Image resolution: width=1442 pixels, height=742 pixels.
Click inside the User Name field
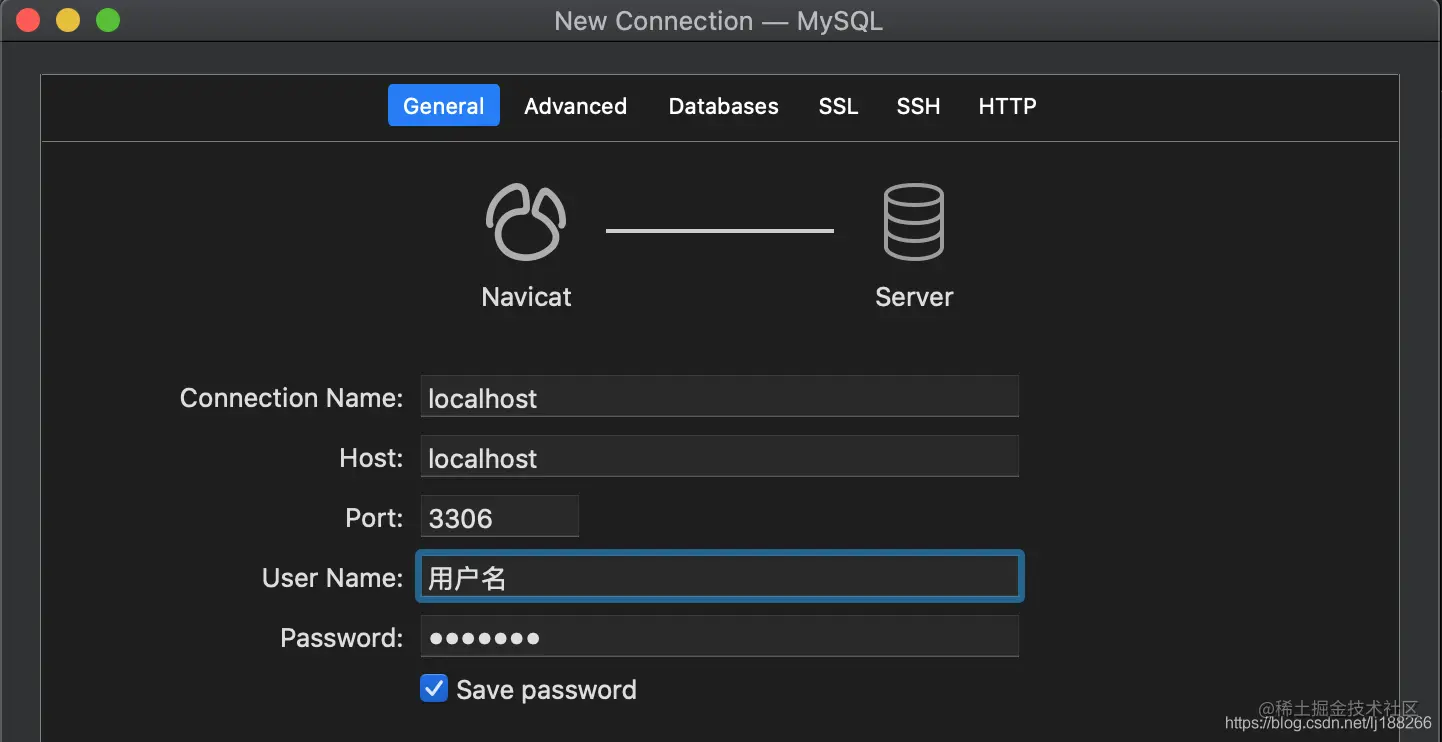(719, 577)
